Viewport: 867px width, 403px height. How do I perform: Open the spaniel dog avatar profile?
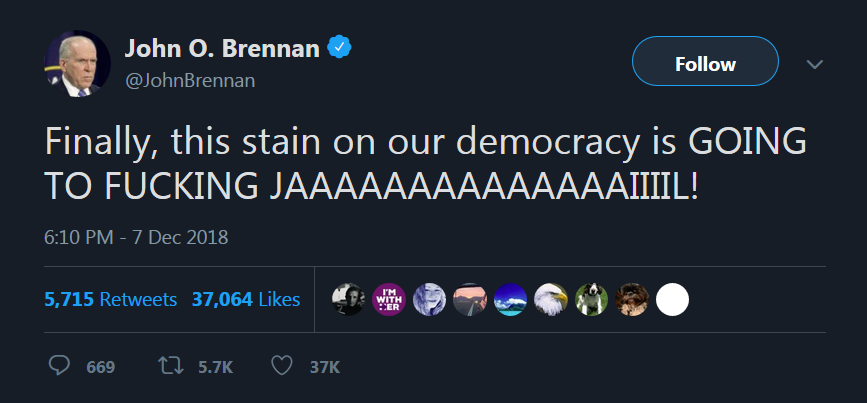tap(592, 300)
